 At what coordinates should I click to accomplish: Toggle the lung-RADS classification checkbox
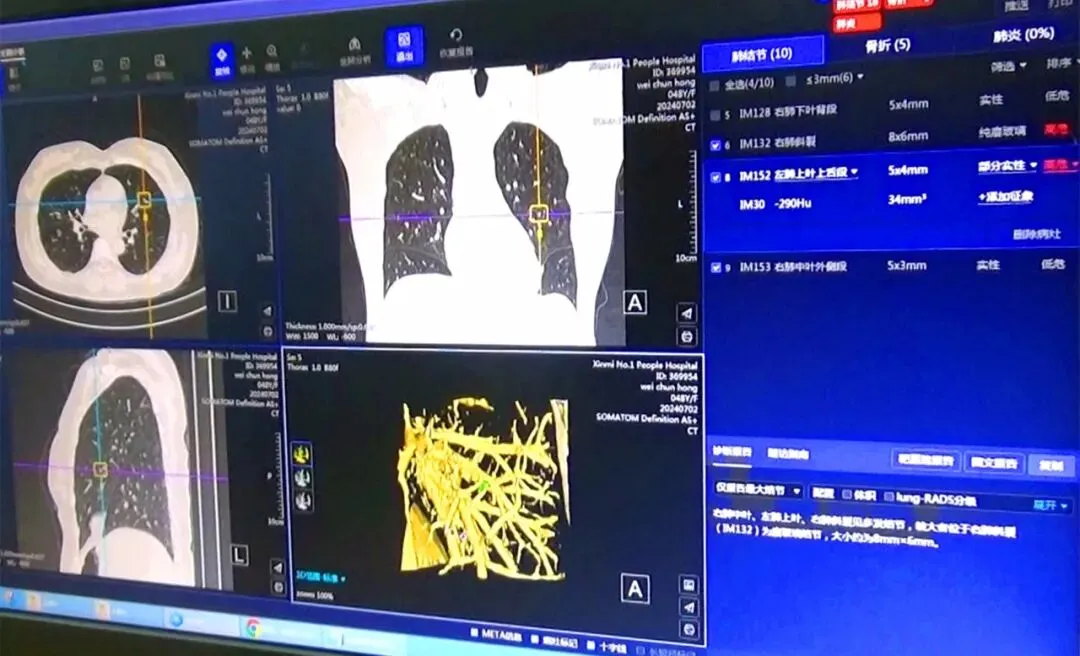click(x=889, y=496)
